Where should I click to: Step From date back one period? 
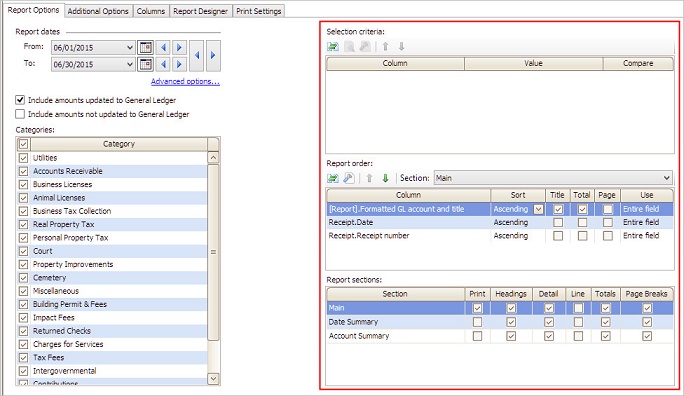pos(163,48)
